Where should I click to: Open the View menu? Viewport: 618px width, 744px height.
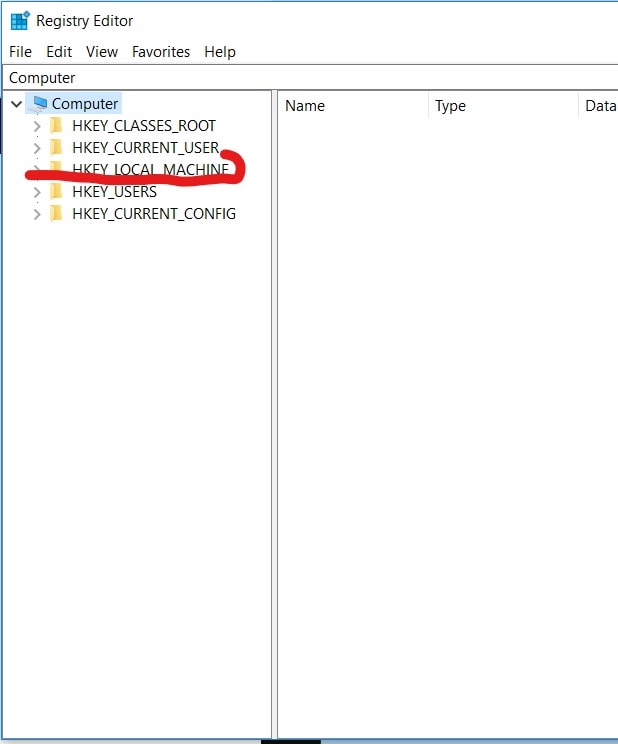[x=102, y=52]
